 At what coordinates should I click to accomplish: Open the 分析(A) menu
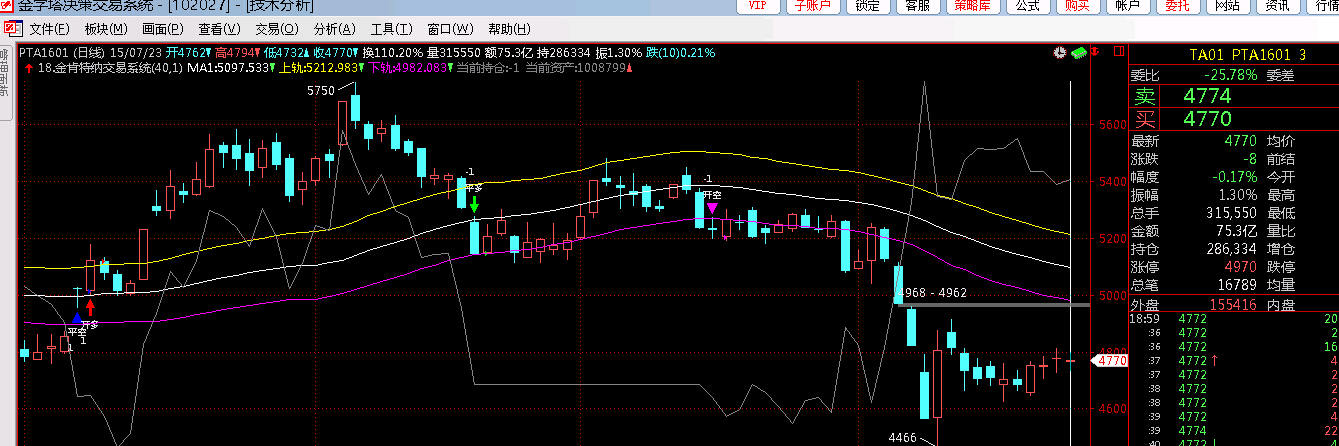[x=334, y=29]
